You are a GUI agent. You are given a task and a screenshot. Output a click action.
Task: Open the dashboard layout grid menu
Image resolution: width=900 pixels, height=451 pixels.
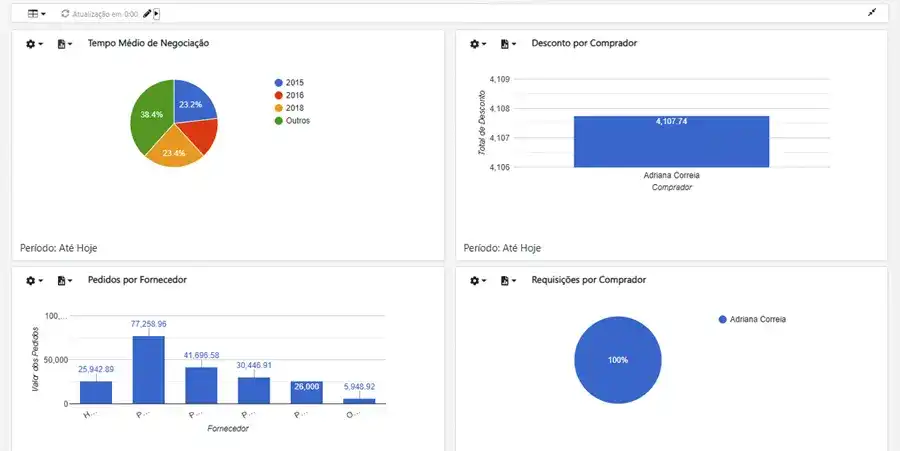[36, 14]
